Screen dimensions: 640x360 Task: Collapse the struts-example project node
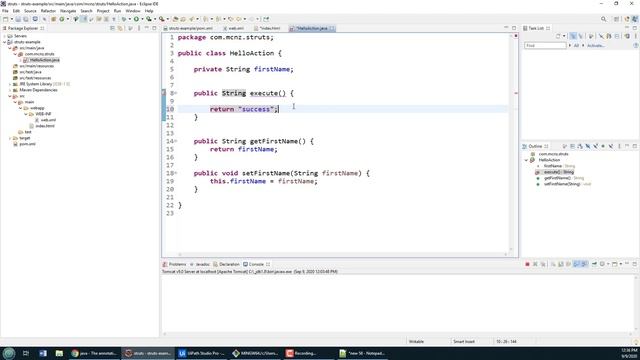[4, 42]
